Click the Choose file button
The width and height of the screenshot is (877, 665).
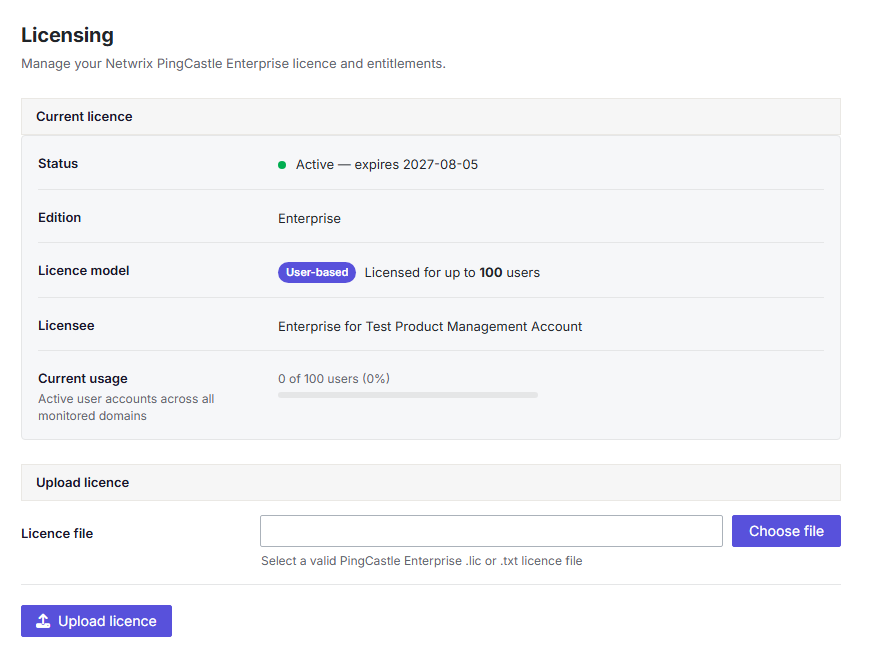[786, 531]
